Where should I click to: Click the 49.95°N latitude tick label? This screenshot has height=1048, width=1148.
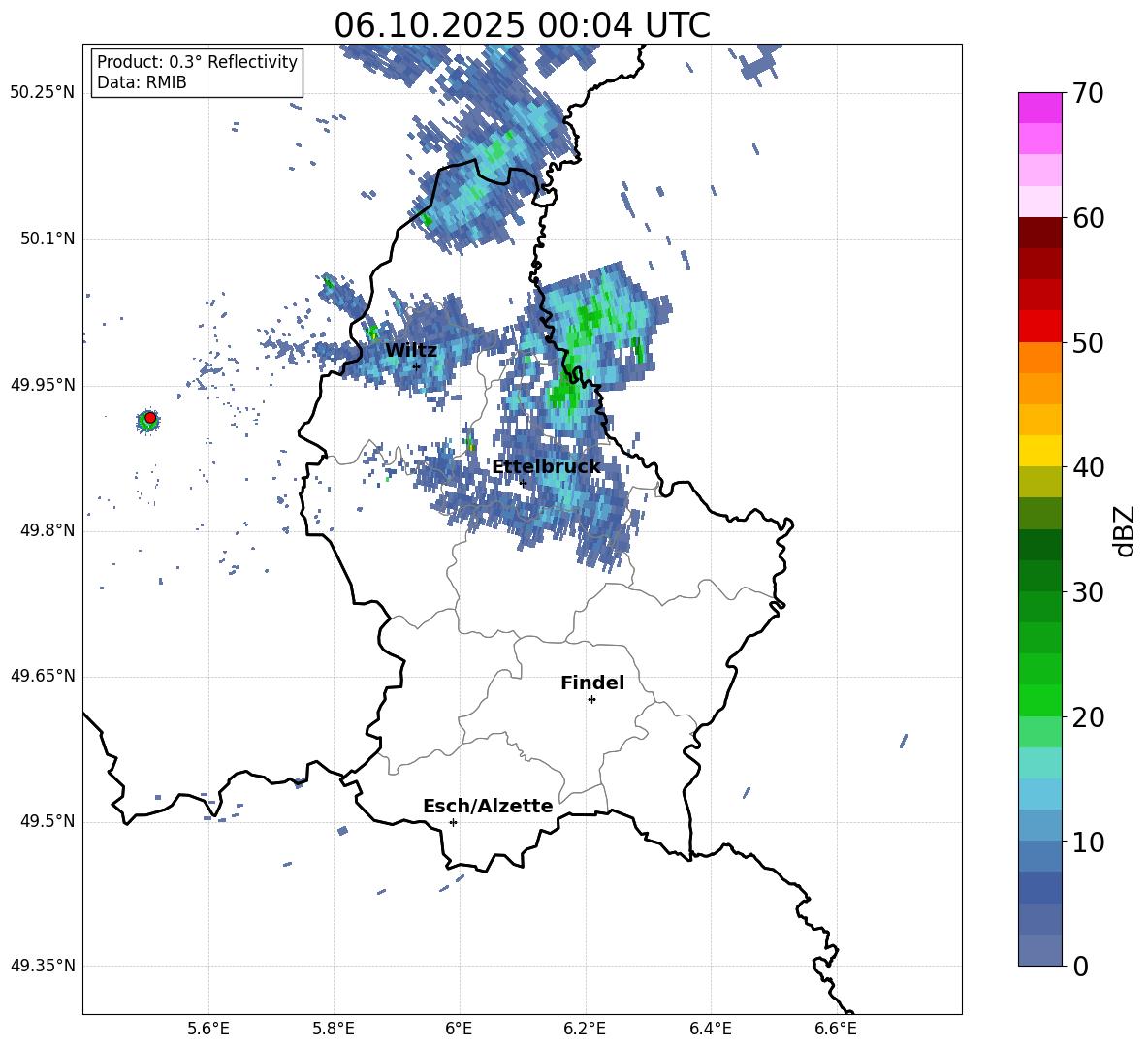click(x=43, y=385)
